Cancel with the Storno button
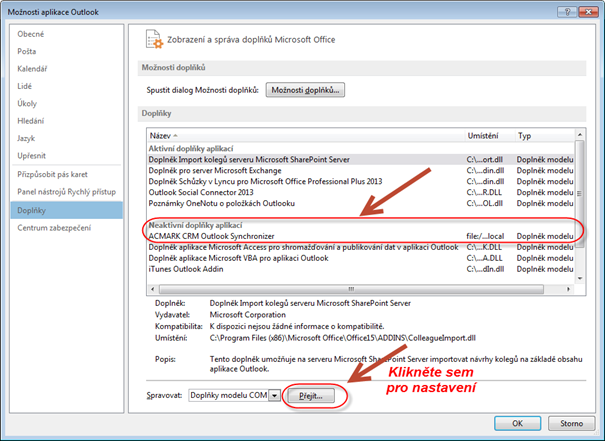The height and width of the screenshot is (441, 605). [x=571, y=423]
